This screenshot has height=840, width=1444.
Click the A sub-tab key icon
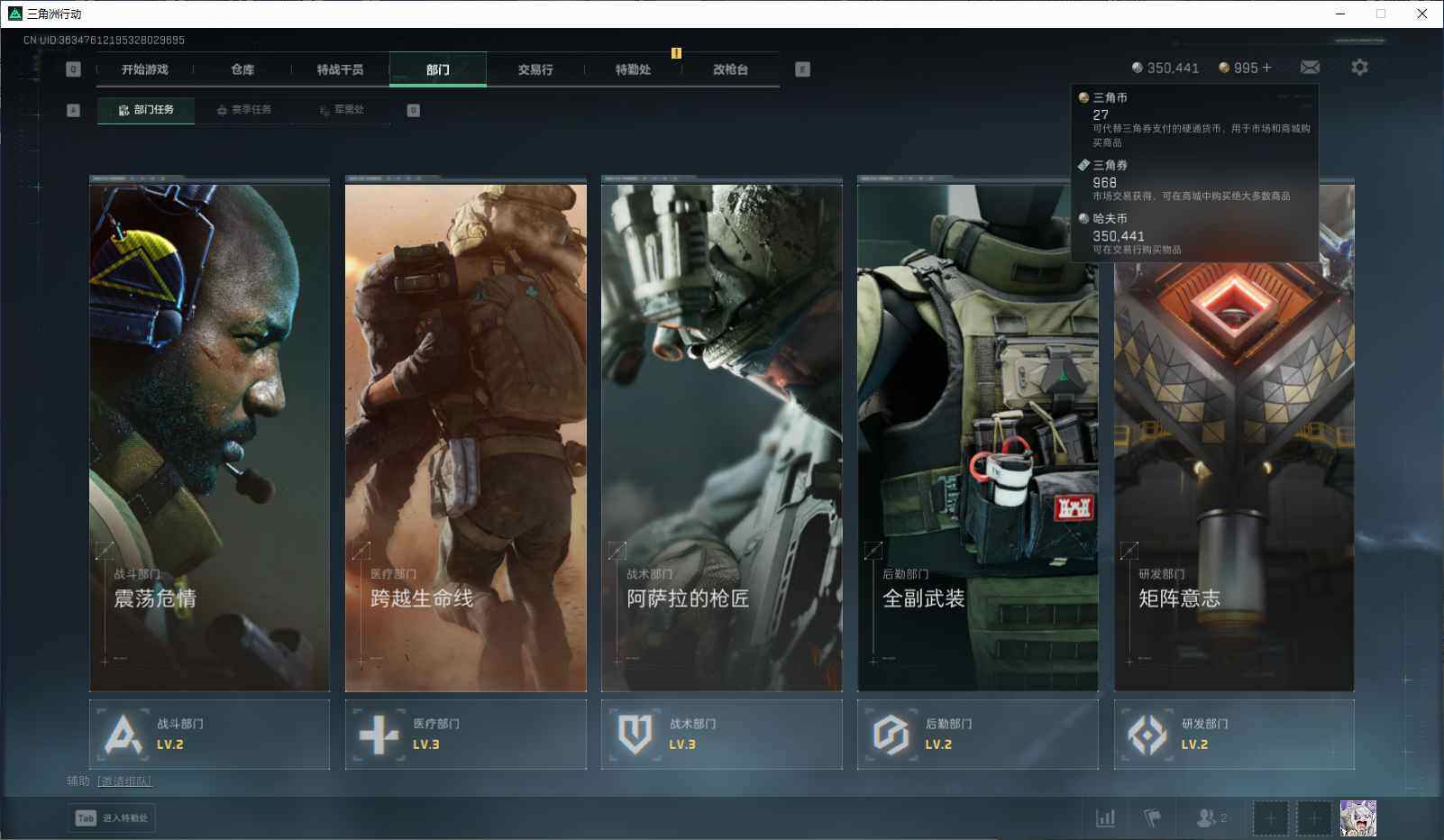tap(74, 110)
